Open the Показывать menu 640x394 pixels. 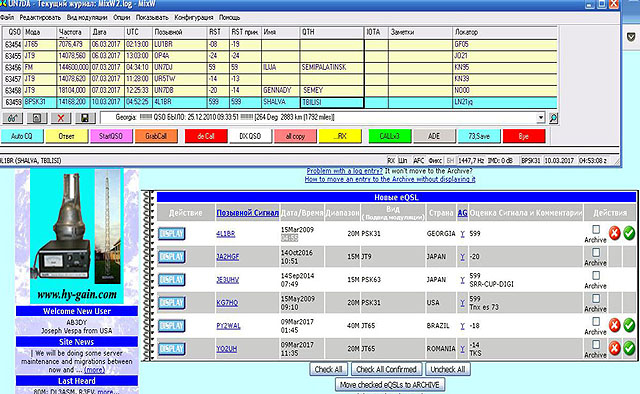[x=152, y=18]
